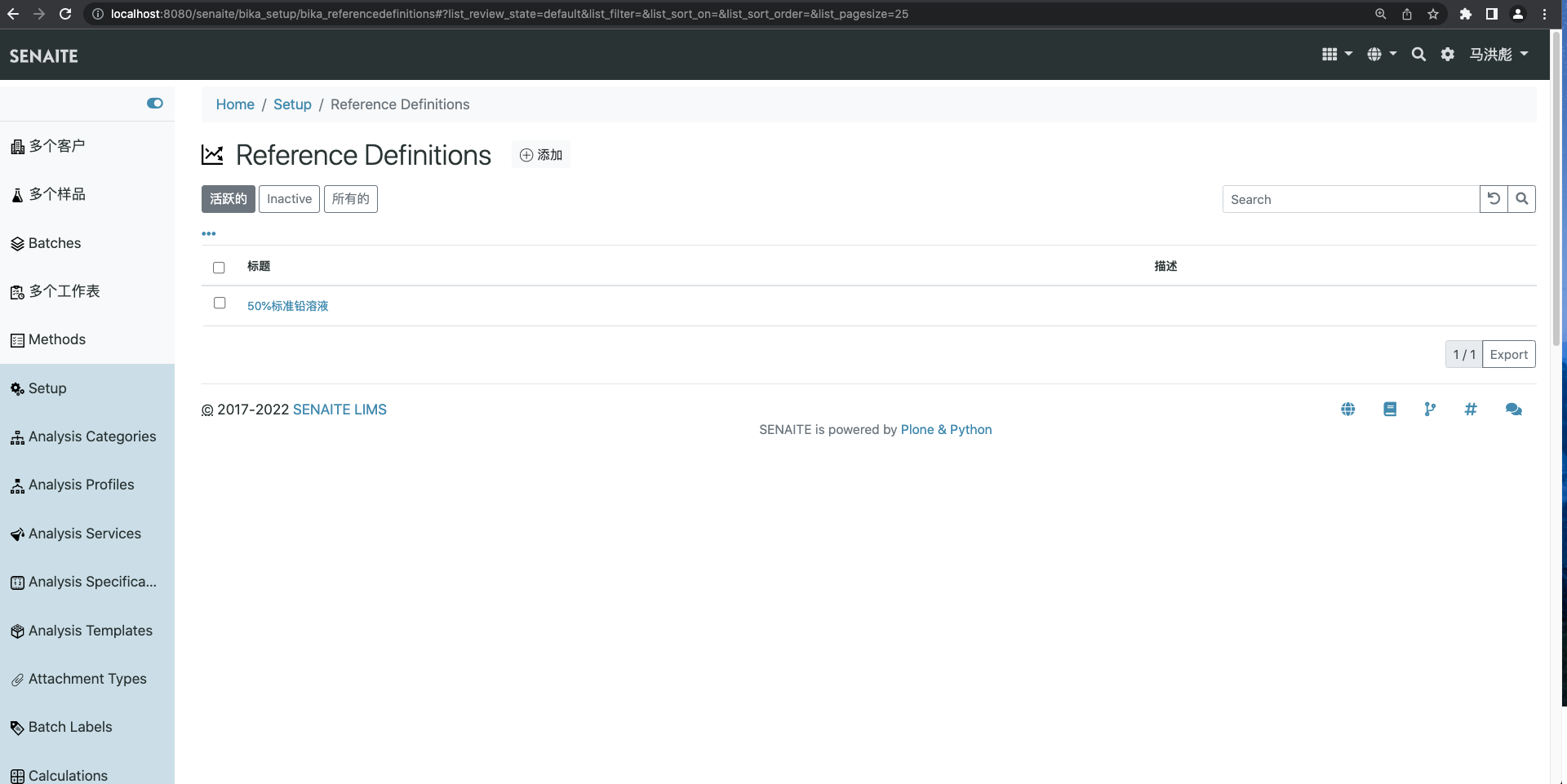Open Batch Labels in sidebar
This screenshot has width=1567, height=784.
[x=61, y=727]
